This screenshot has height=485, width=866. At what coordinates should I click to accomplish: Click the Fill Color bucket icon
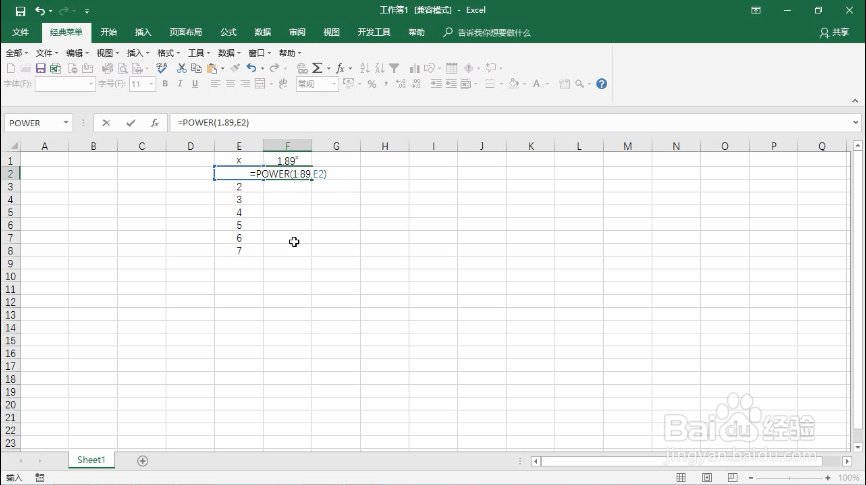tap(513, 84)
